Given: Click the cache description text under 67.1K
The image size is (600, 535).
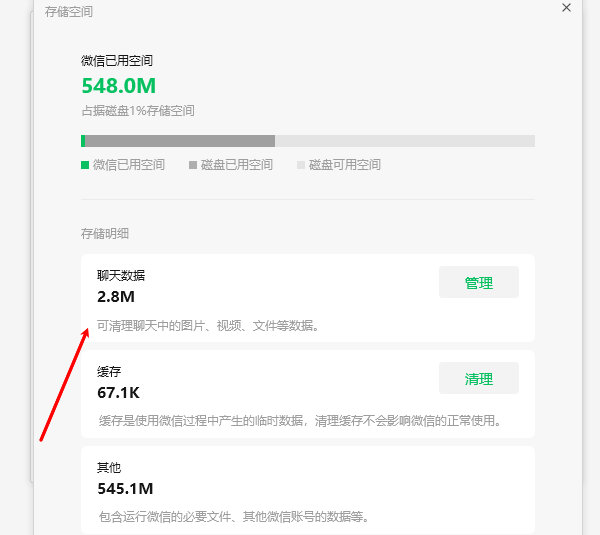Looking at the screenshot, I should click(300, 421).
